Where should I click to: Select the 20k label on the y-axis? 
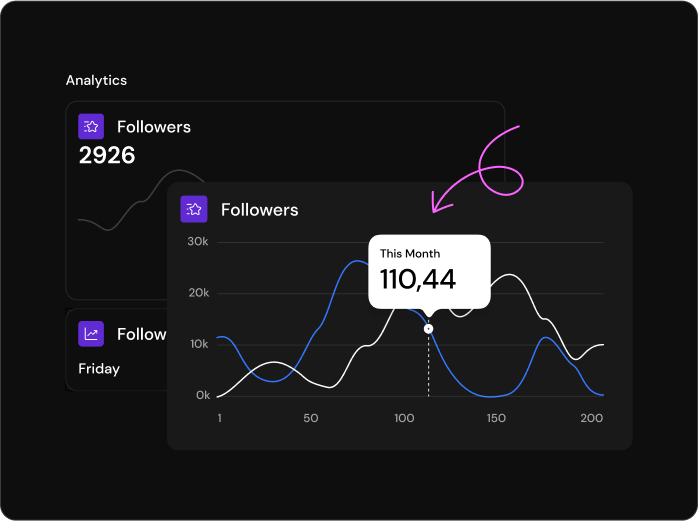[198, 293]
